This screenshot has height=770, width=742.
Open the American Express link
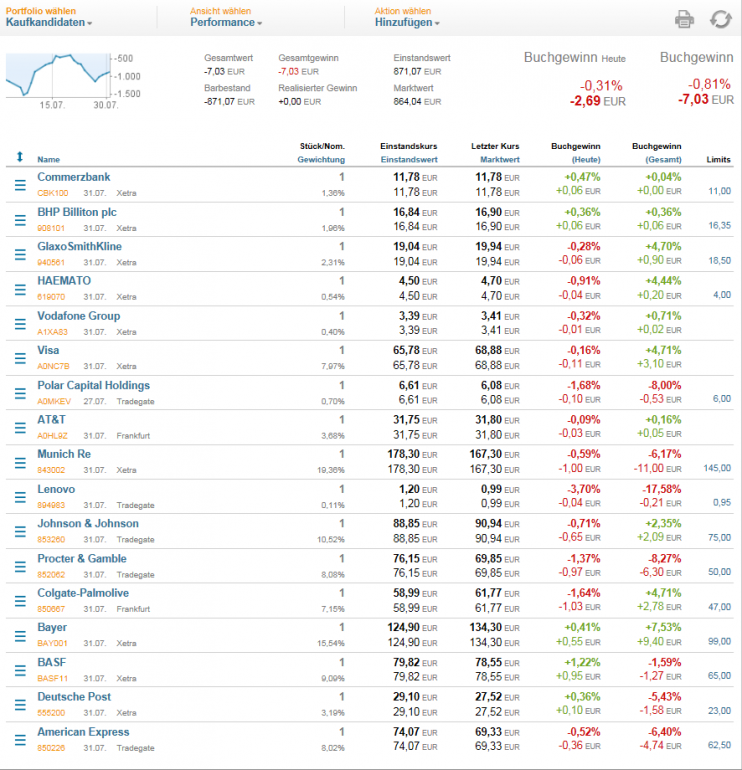[x=83, y=732]
